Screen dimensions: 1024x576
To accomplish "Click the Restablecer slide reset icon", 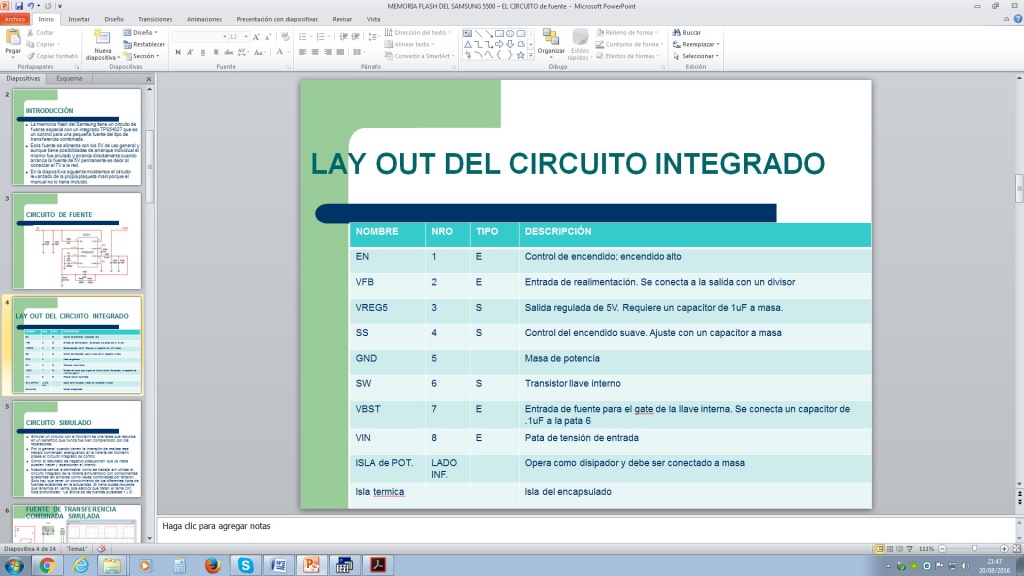I will (146, 44).
